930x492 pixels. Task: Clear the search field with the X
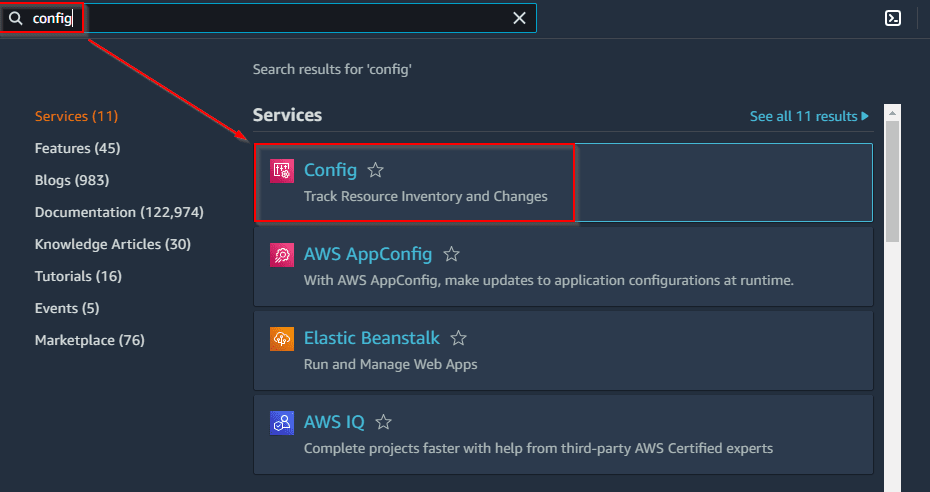point(519,18)
